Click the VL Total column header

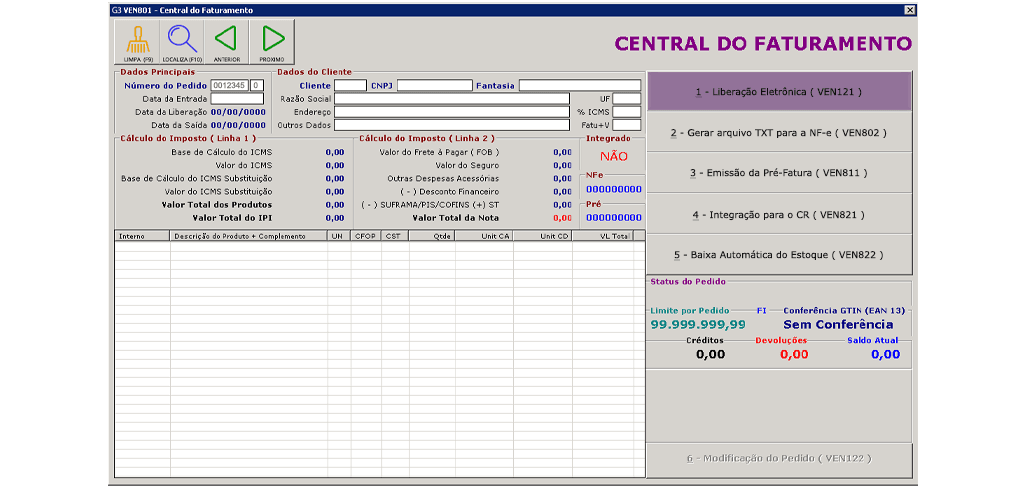(602, 236)
